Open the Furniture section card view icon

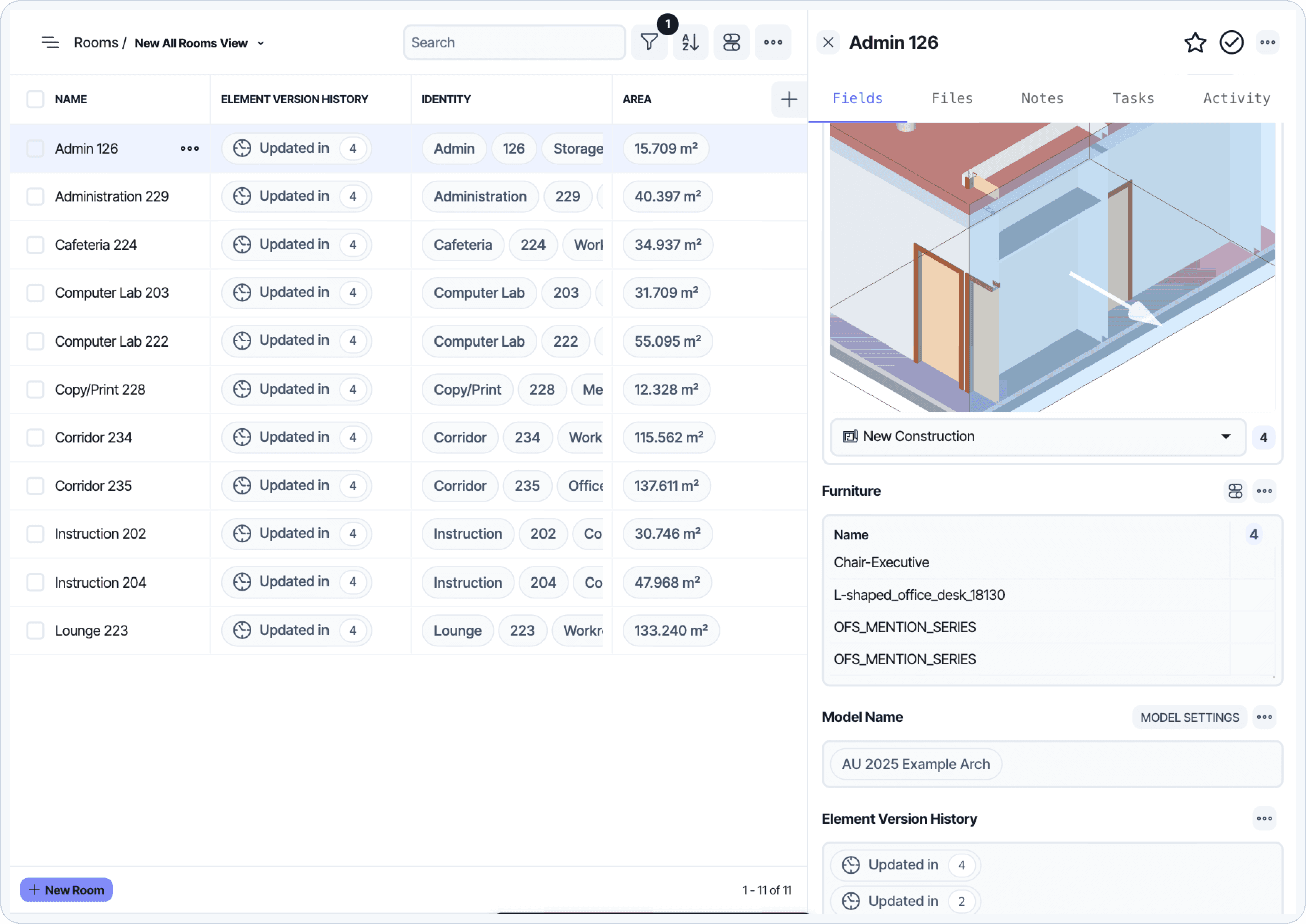tap(1235, 491)
